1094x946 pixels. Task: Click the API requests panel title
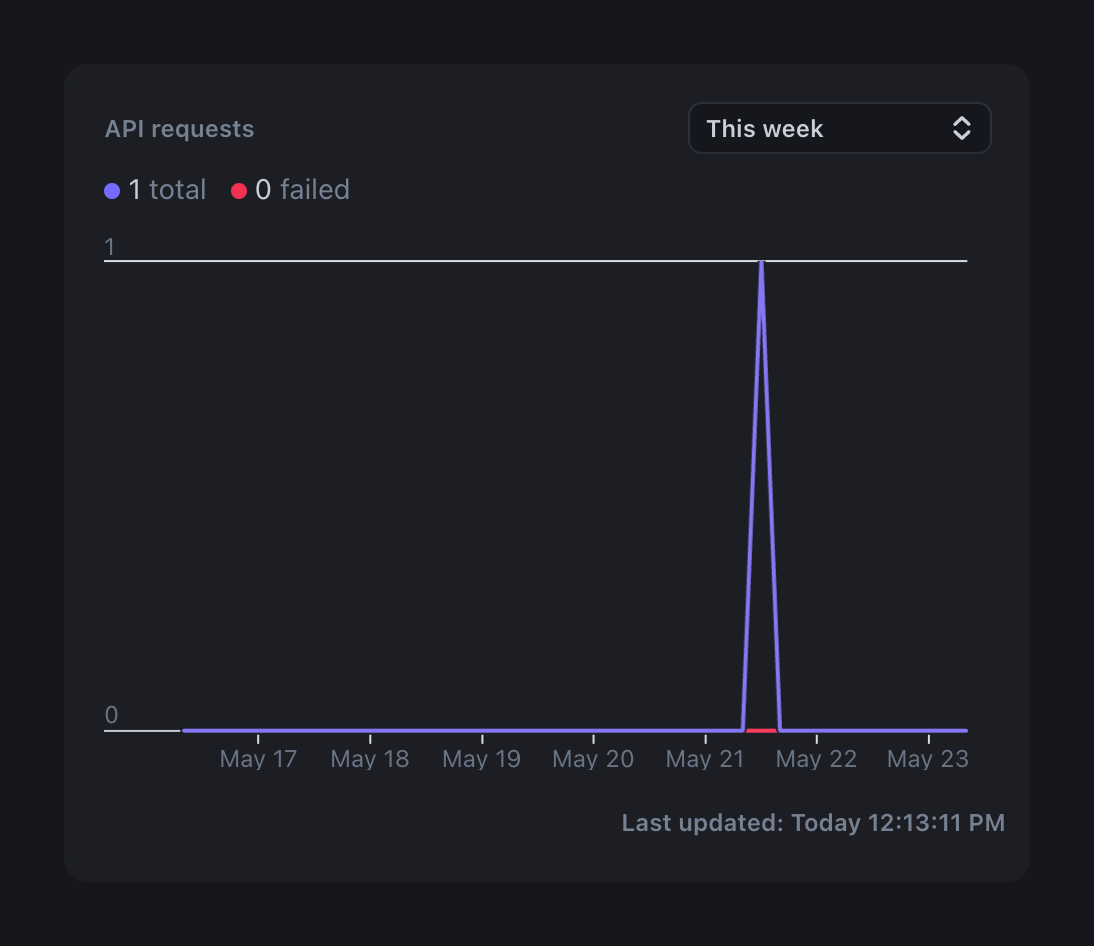[x=179, y=128]
